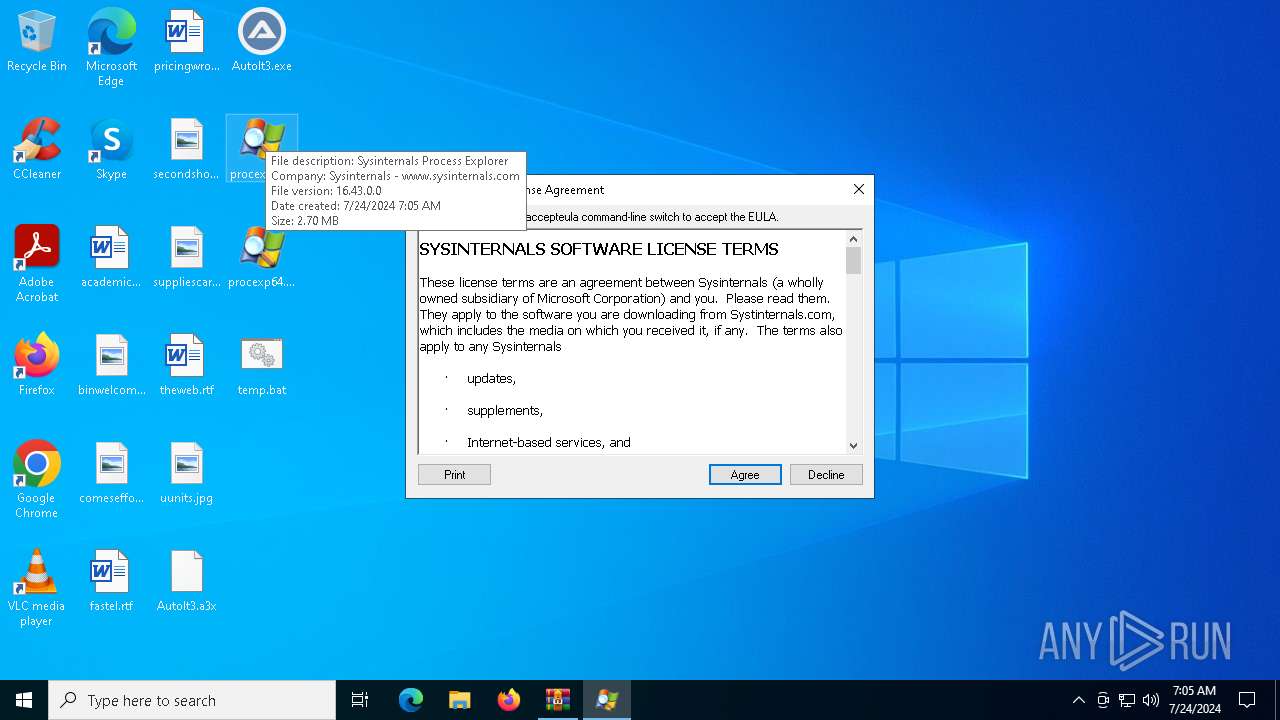The image size is (1280, 720).
Task: Select the highlighted procexp desktop icon
Action: point(262,149)
